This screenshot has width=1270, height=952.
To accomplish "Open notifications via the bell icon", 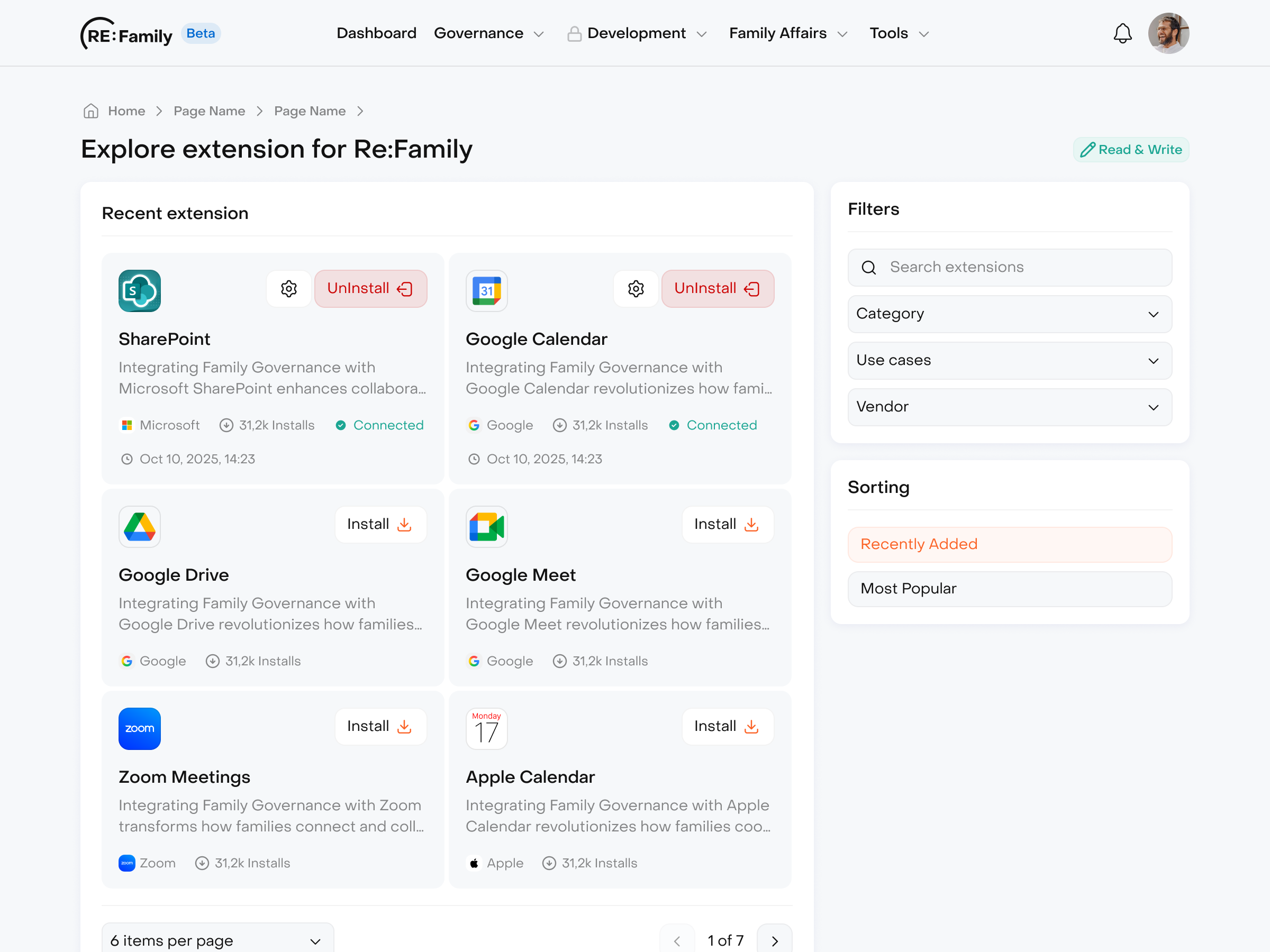I will (1122, 33).
